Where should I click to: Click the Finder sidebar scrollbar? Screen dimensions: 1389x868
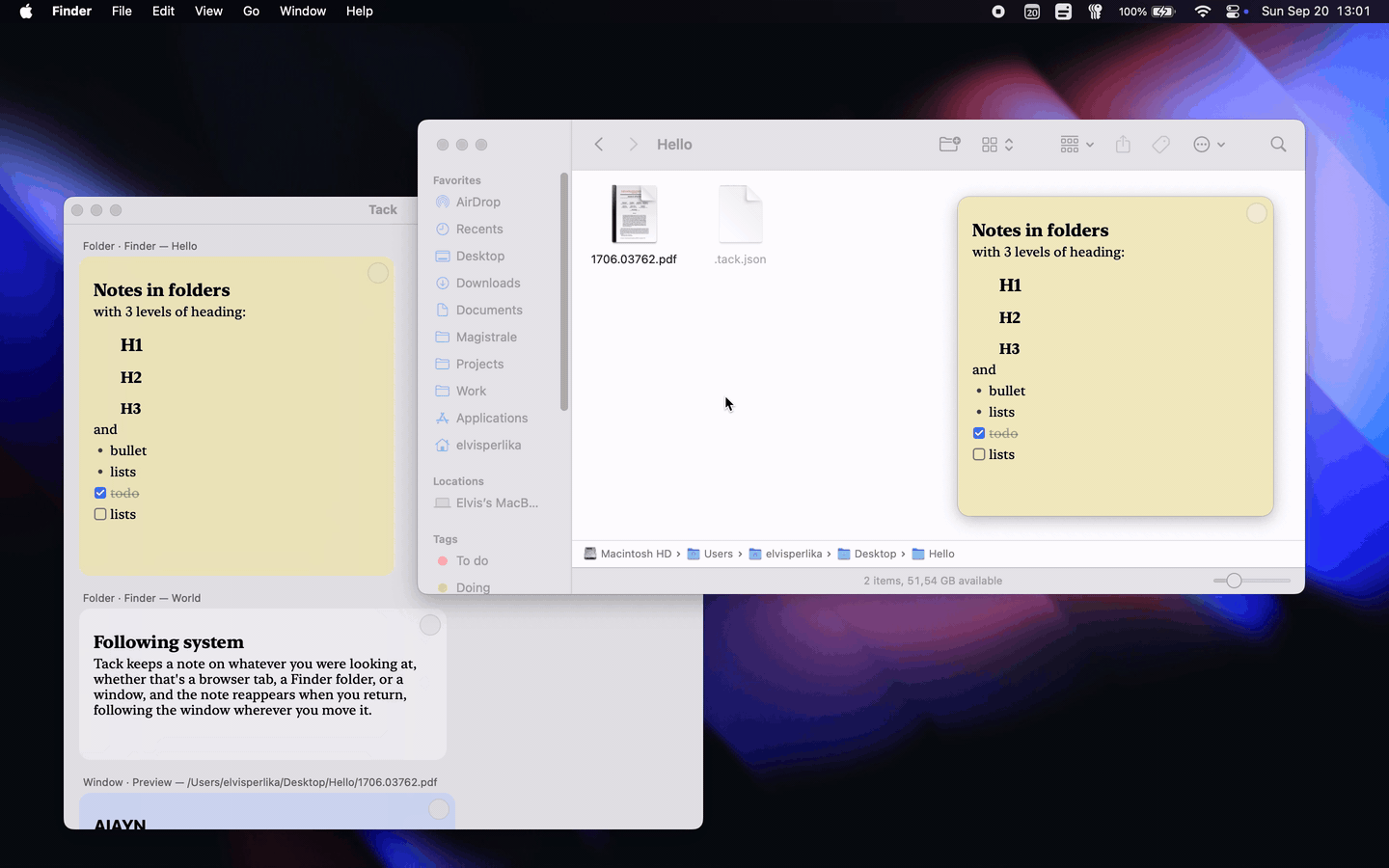click(x=564, y=292)
